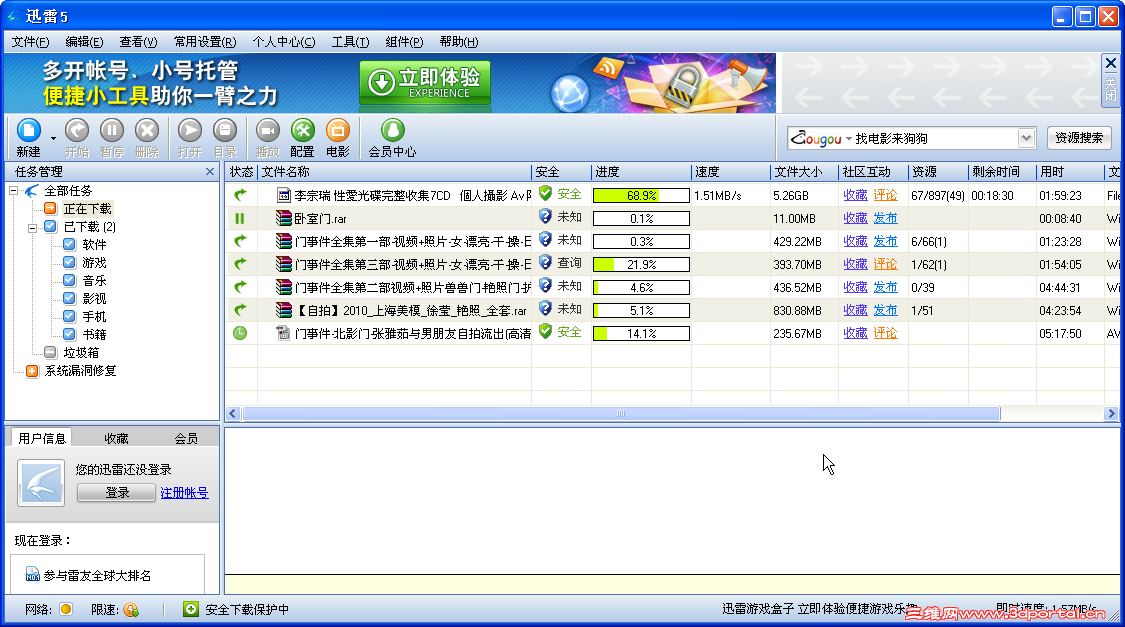Click the 播放 play toolbar icon
This screenshot has height=627, width=1125.
pyautogui.click(x=268, y=131)
